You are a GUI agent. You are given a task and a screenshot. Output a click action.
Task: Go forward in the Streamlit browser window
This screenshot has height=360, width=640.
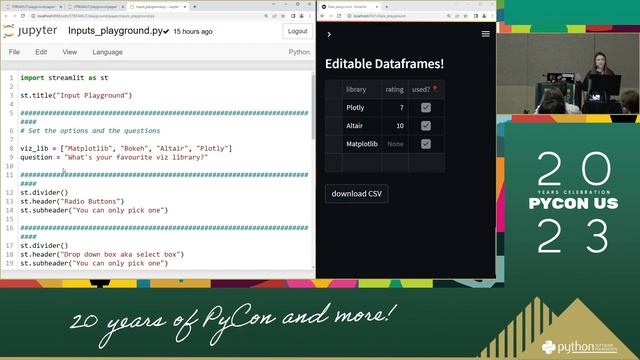click(331, 16)
